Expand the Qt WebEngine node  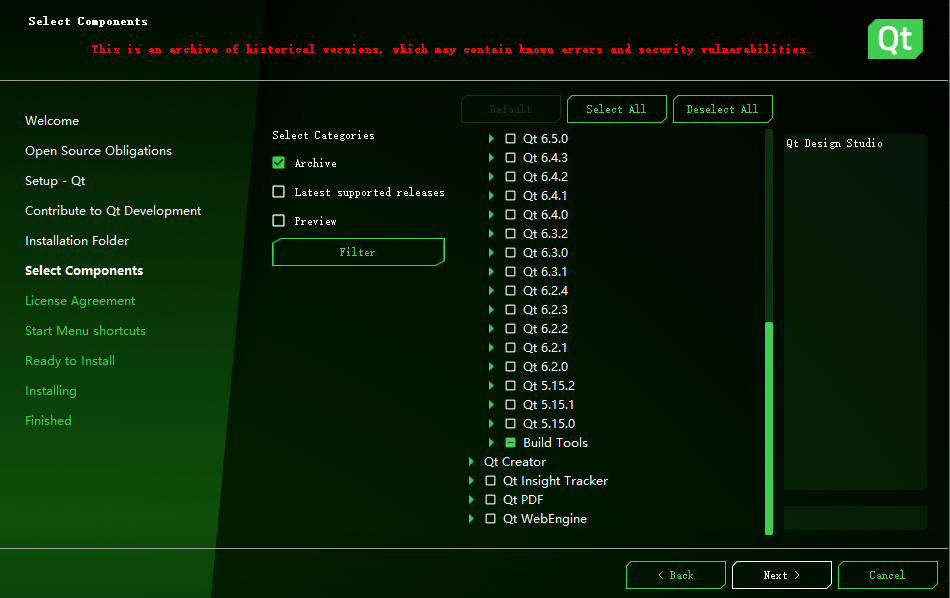click(x=471, y=519)
